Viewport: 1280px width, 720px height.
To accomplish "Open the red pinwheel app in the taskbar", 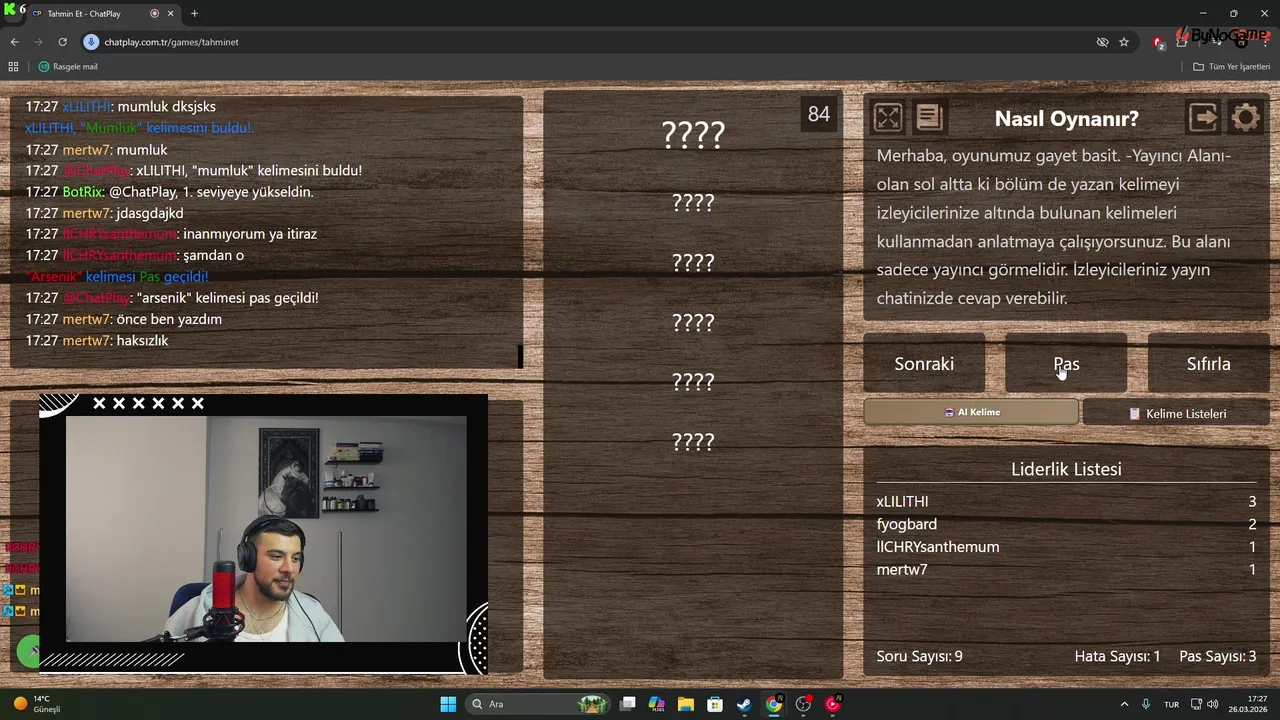I will pos(832,704).
